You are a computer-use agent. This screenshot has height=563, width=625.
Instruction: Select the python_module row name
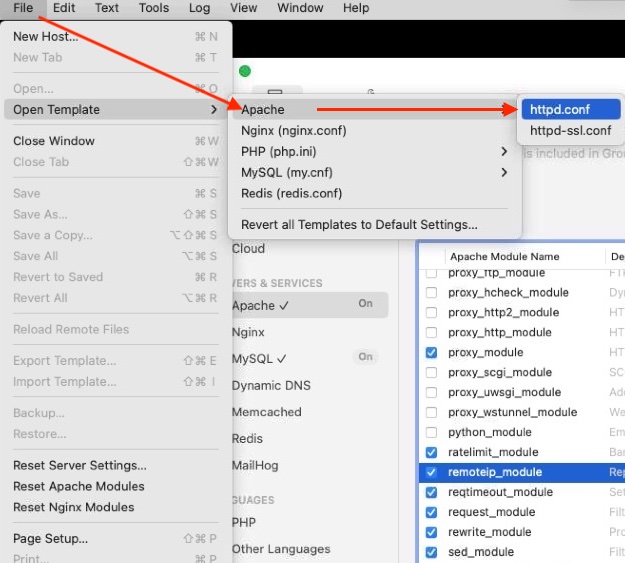pyautogui.click(x=489, y=432)
